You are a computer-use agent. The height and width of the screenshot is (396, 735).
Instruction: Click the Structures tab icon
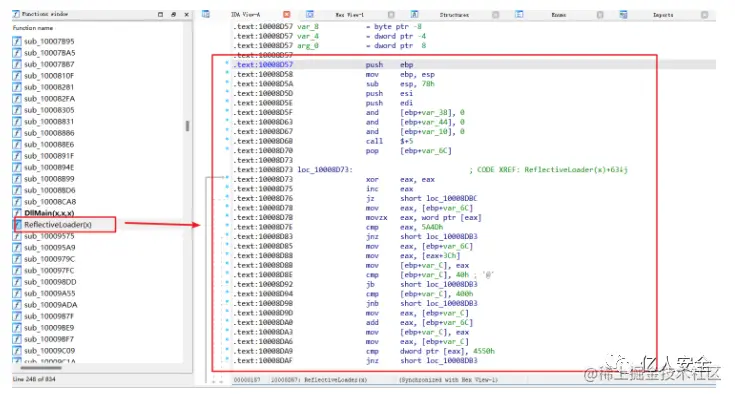pyautogui.click(x=414, y=15)
